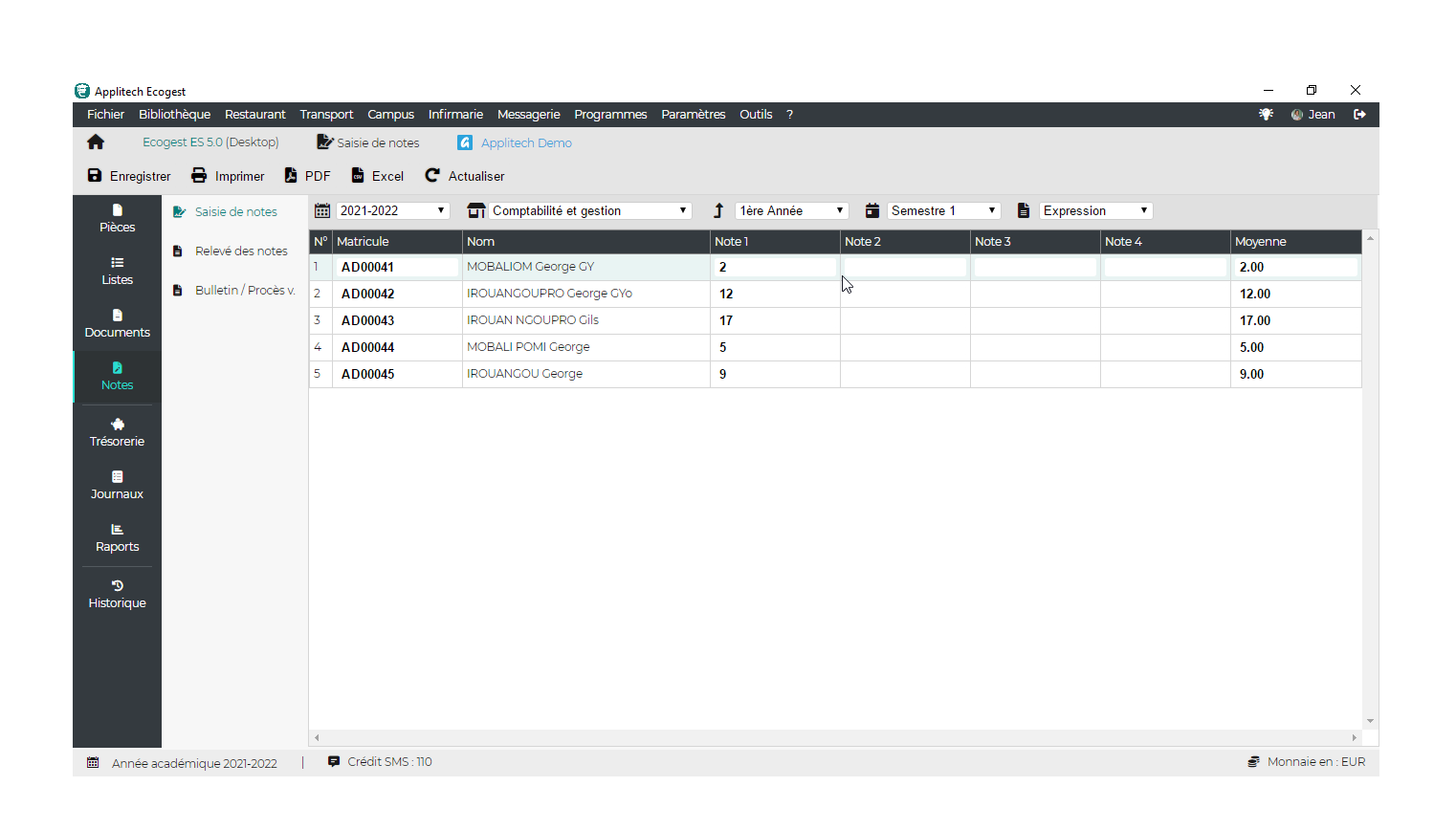Click the Note 2 field for AD00041
The width and height of the screenshot is (1456, 830).
[905, 268]
